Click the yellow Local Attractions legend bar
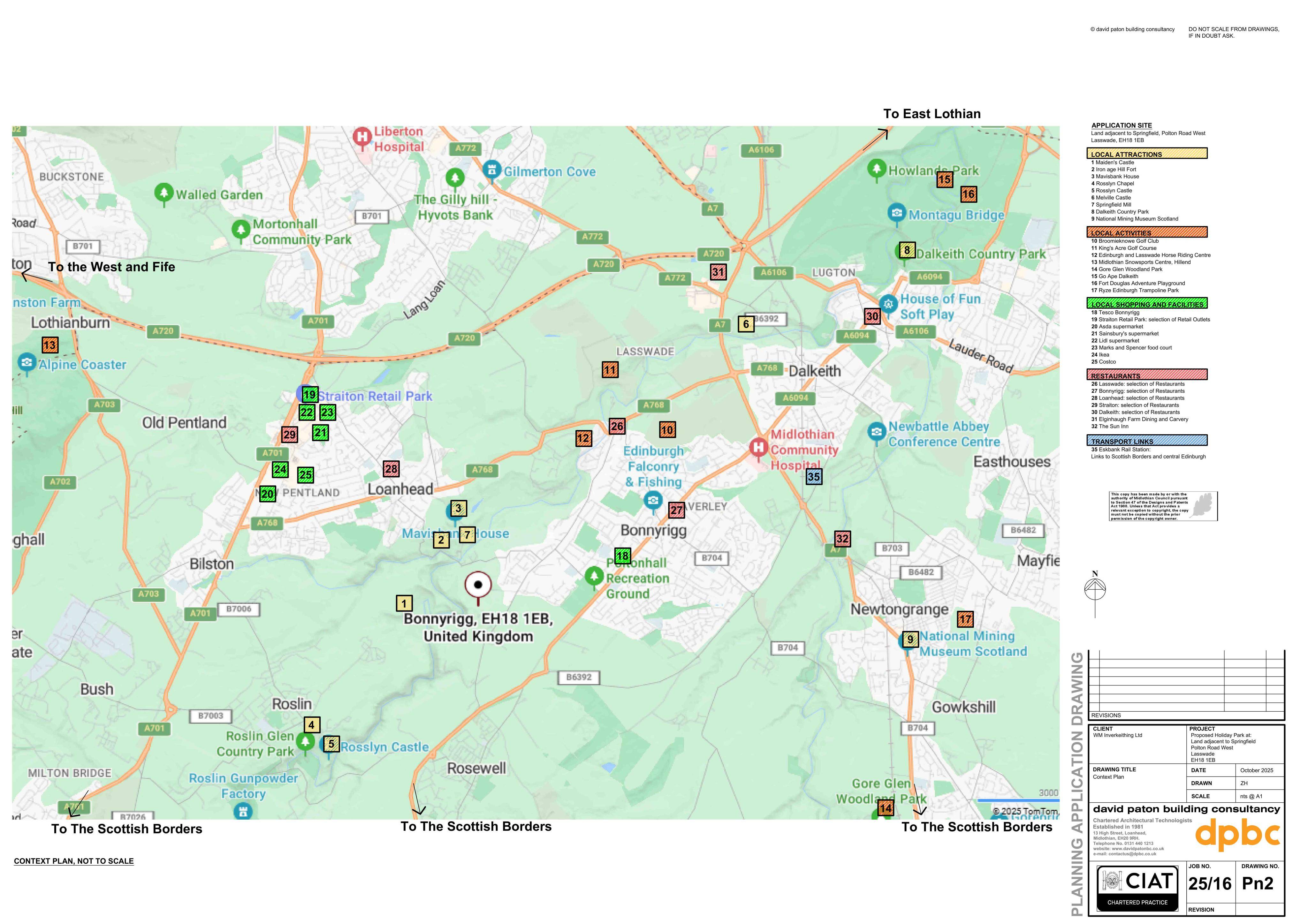The height and width of the screenshot is (924, 1308). 1147,153
